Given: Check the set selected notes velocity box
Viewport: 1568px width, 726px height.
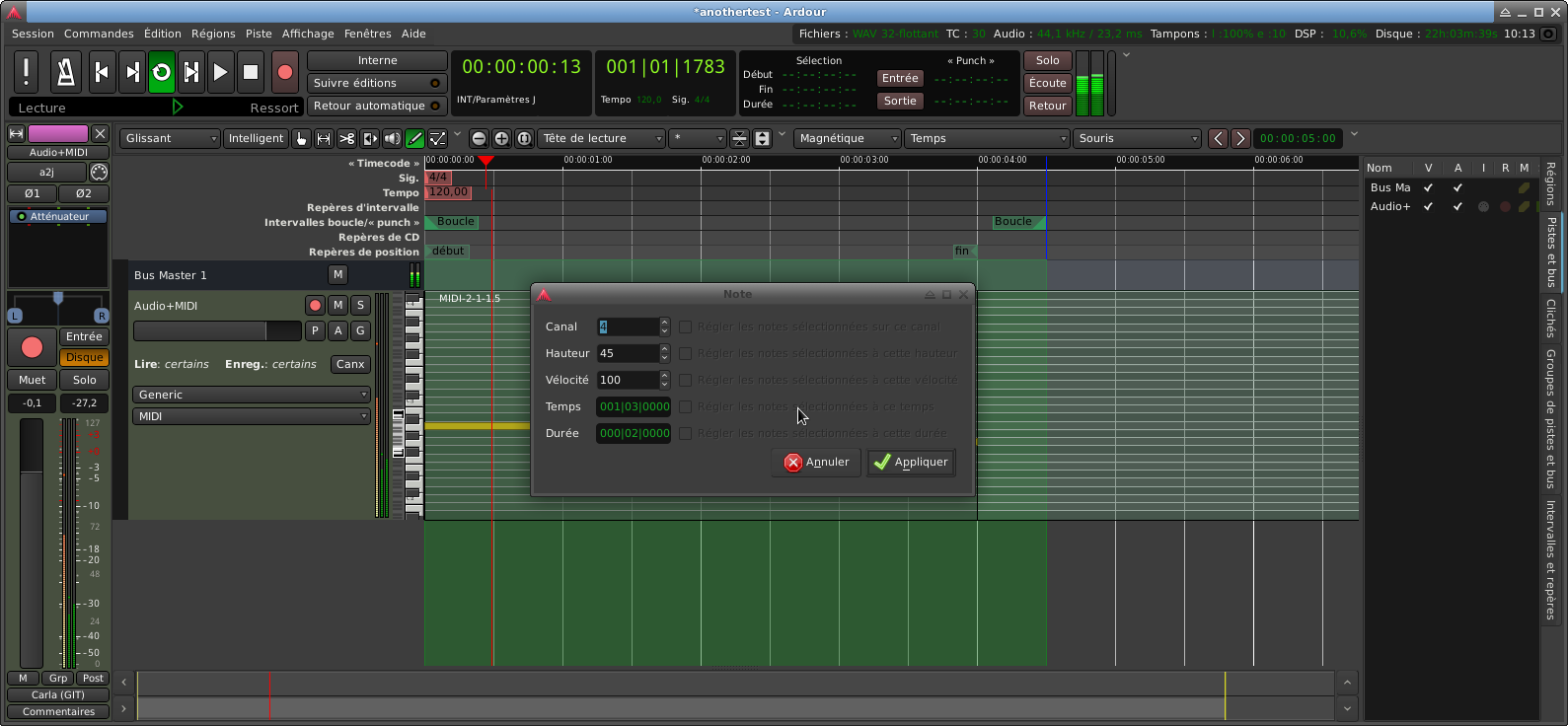Looking at the screenshot, I should [685, 380].
